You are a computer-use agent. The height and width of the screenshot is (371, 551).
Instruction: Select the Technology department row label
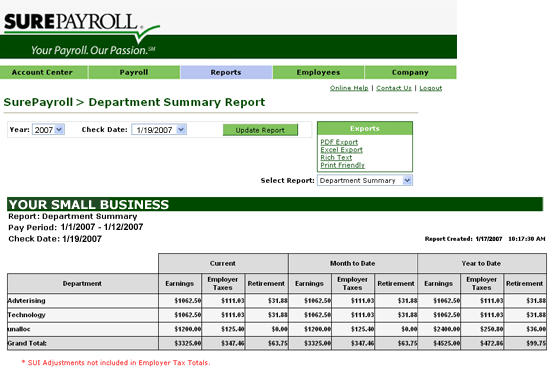[x=27, y=315]
